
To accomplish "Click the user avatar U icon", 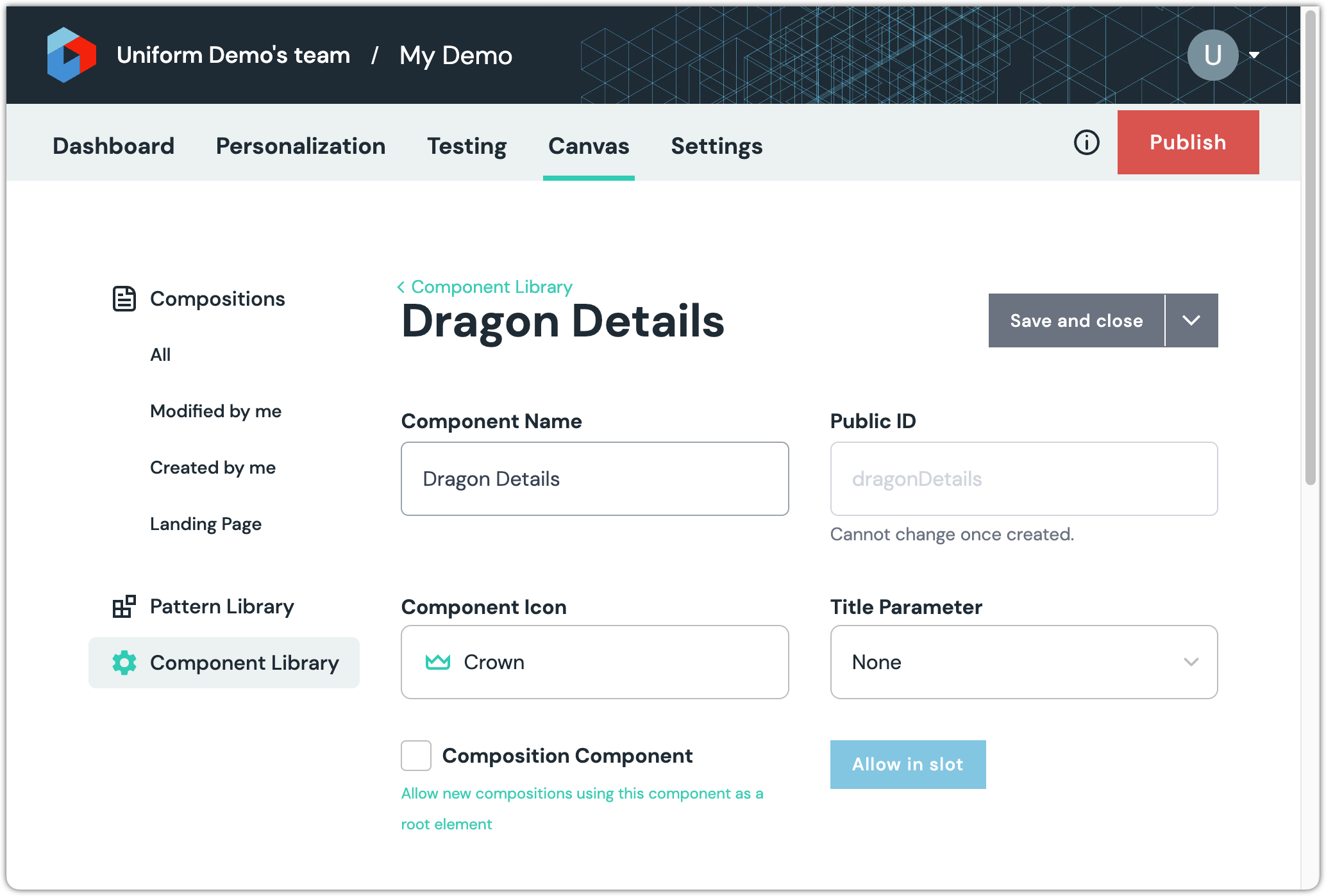I will pyautogui.click(x=1212, y=55).
